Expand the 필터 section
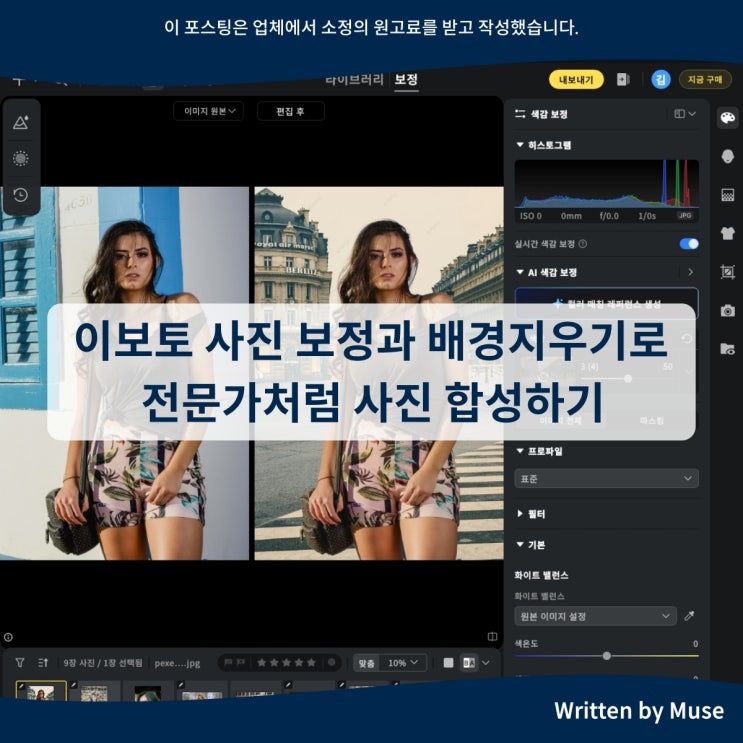 pos(520,514)
